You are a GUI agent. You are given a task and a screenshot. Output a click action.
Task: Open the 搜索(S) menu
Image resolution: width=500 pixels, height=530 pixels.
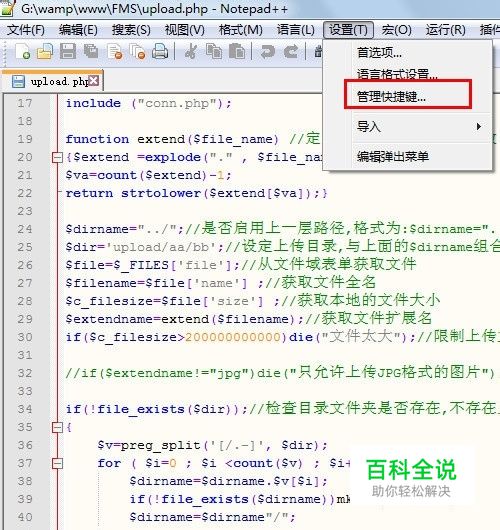(131, 30)
